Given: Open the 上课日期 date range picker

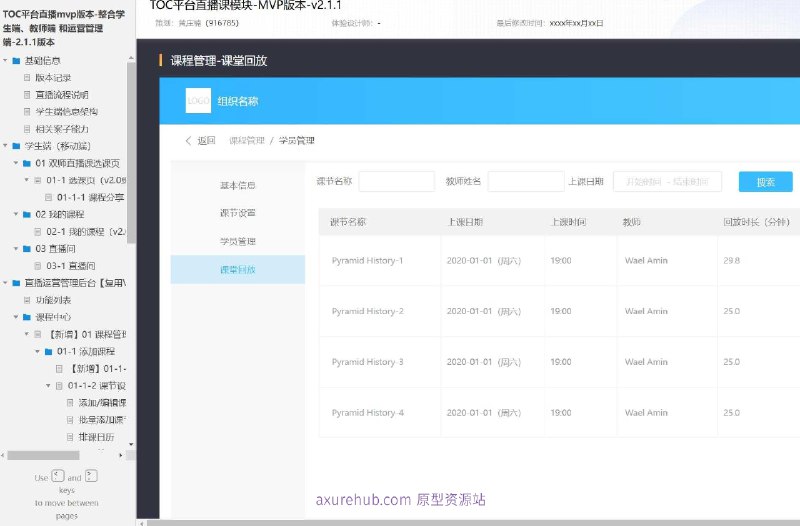Looking at the screenshot, I should [667, 181].
